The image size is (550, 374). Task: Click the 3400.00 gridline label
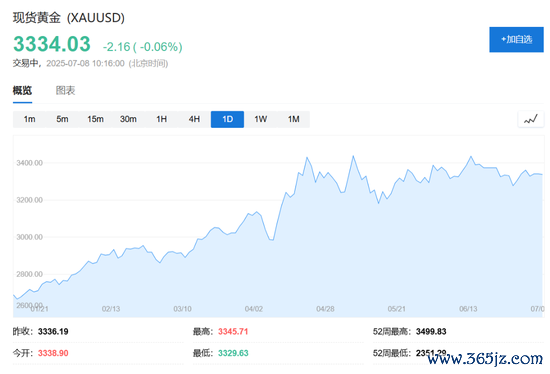(x=29, y=163)
